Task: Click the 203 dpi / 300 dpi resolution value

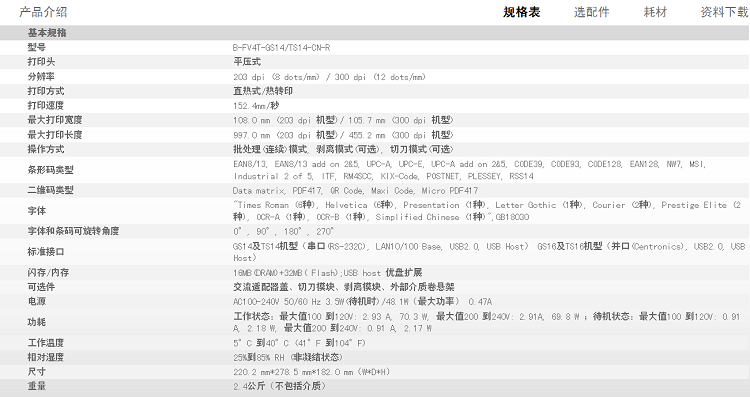Action: (x=329, y=77)
